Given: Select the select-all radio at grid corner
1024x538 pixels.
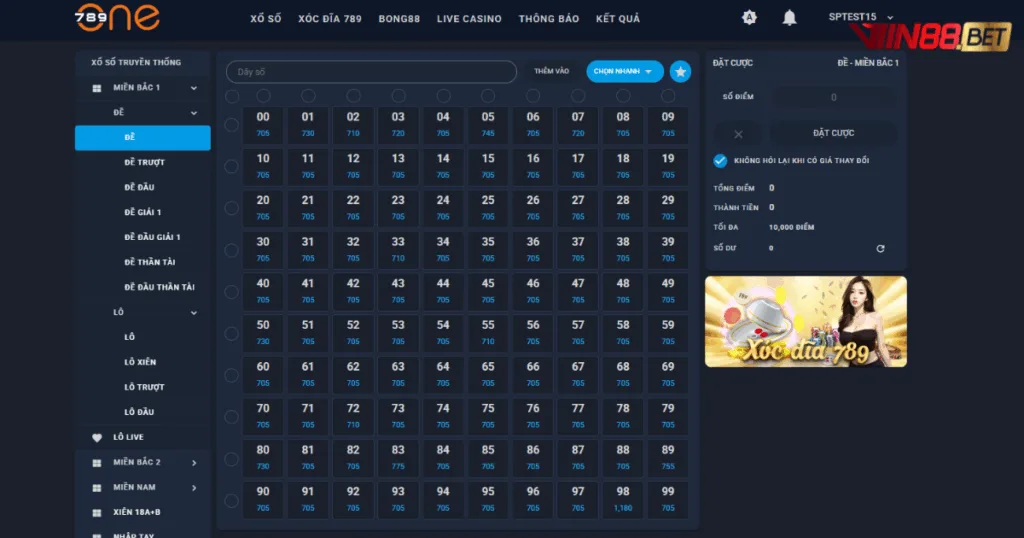Looking at the screenshot, I should tap(232, 96).
